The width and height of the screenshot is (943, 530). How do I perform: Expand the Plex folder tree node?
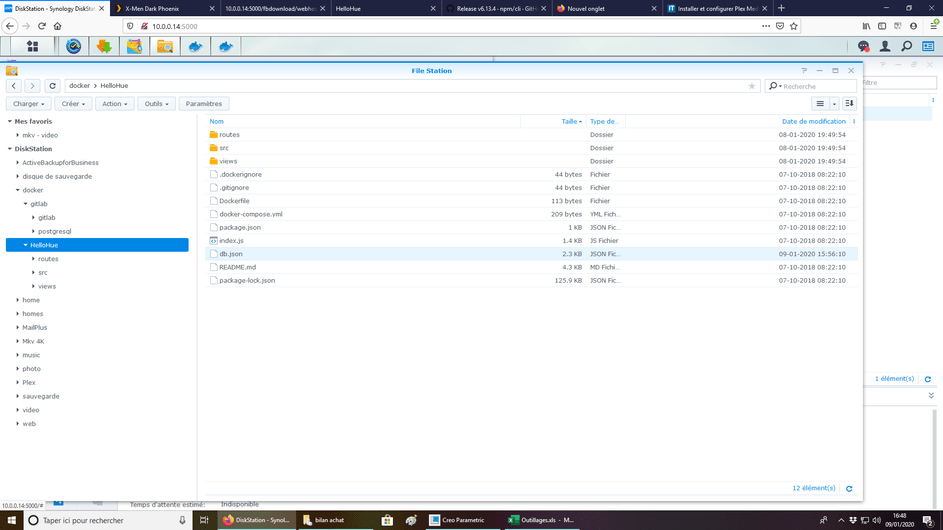(x=17, y=383)
